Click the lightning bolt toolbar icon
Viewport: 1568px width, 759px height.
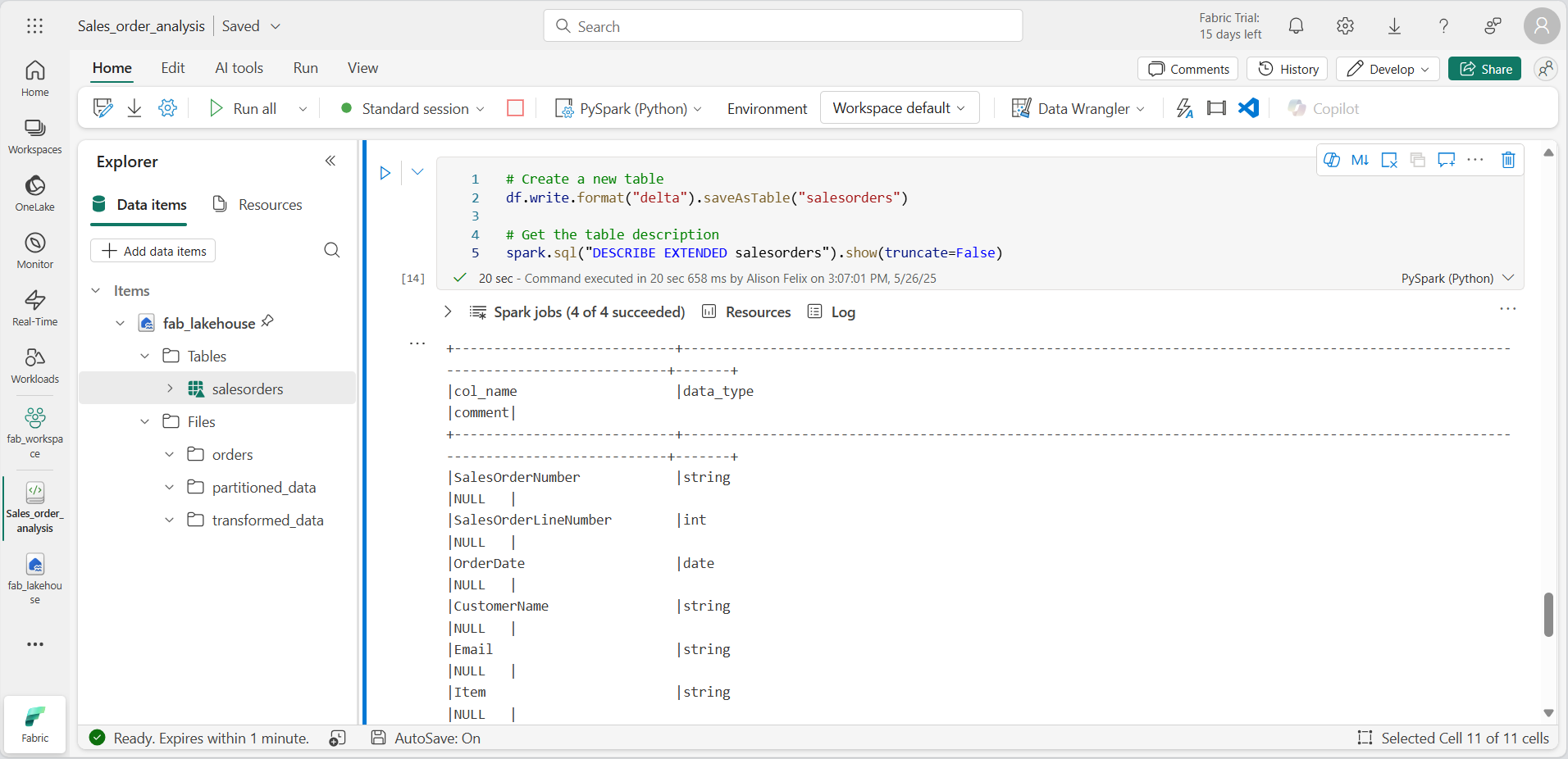click(1184, 108)
